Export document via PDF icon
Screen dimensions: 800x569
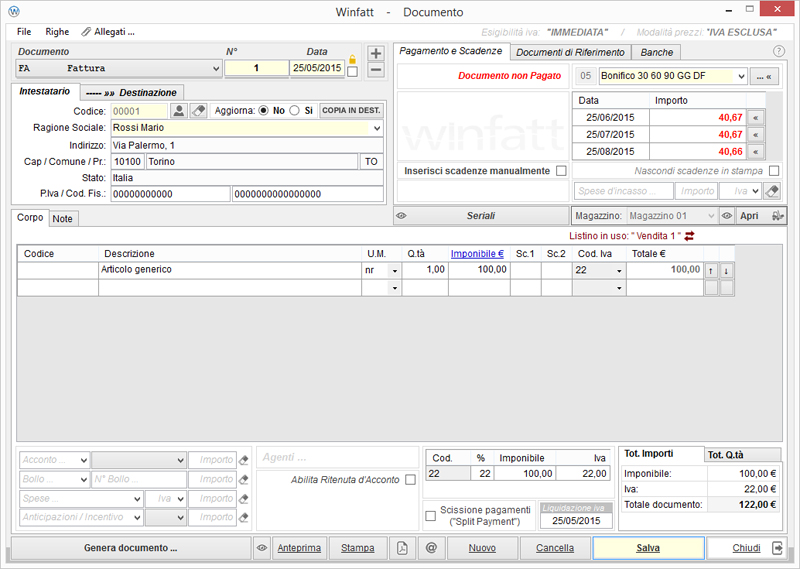[402, 548]
